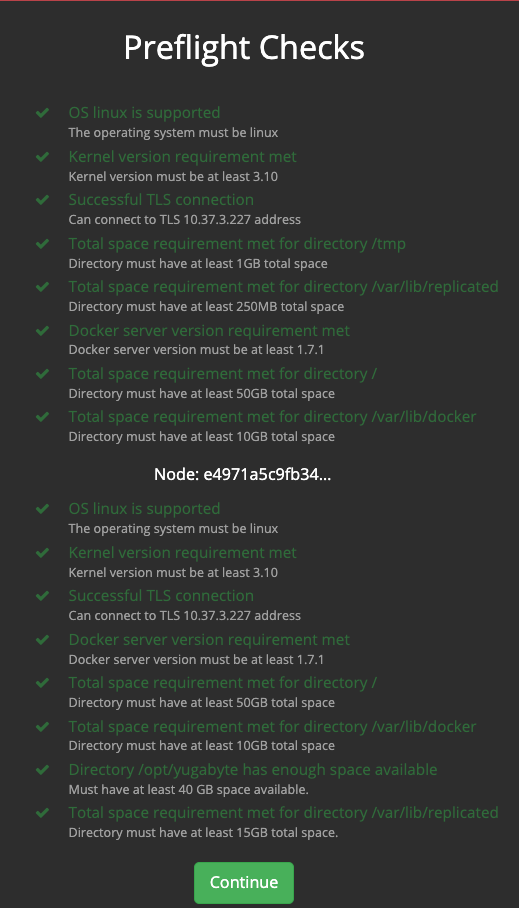Click checkmark beside 15GB /var/lib/replicated requirement

pos(42,813)
